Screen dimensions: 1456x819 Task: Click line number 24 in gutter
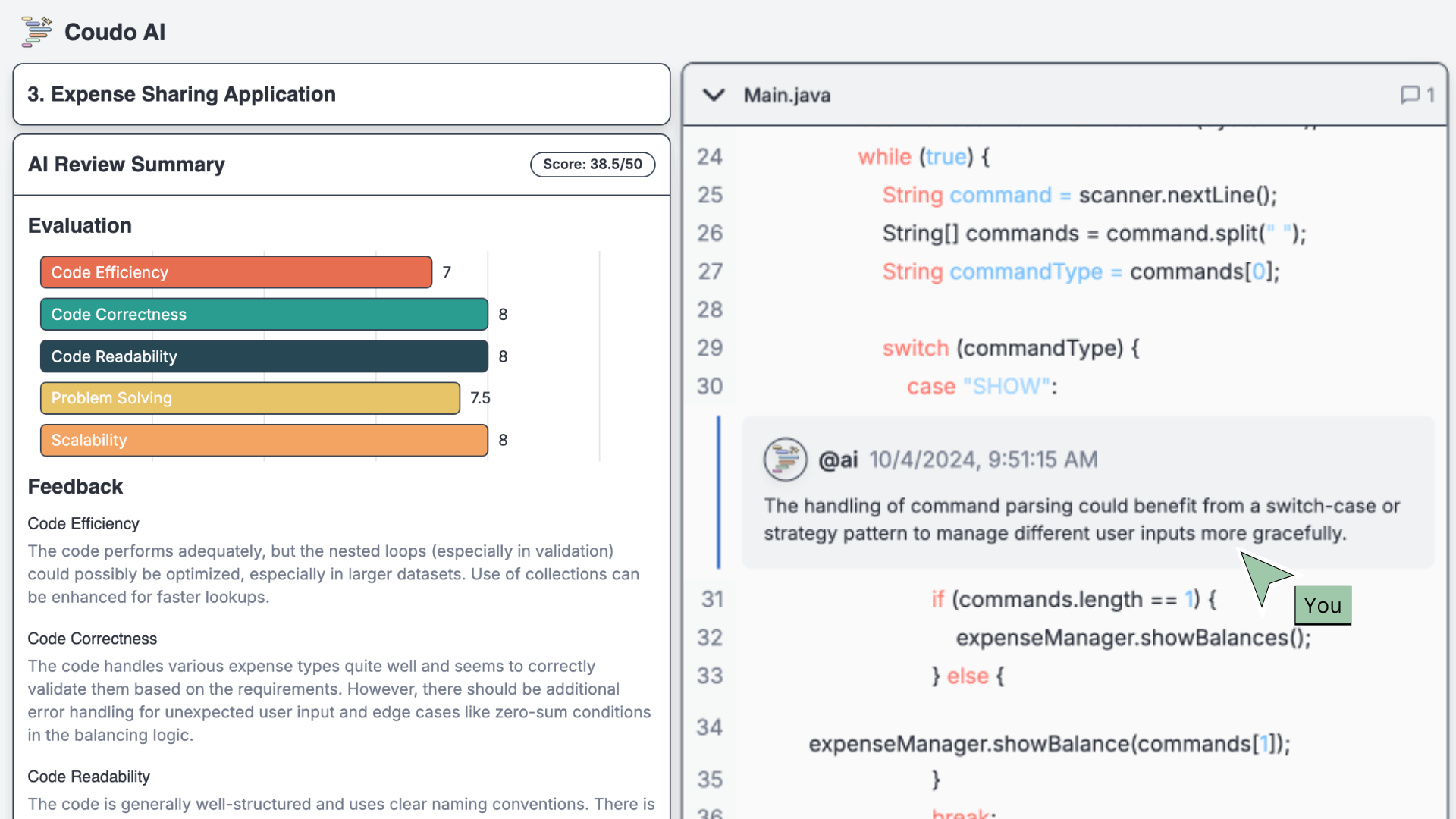click(x=710, y=157)
